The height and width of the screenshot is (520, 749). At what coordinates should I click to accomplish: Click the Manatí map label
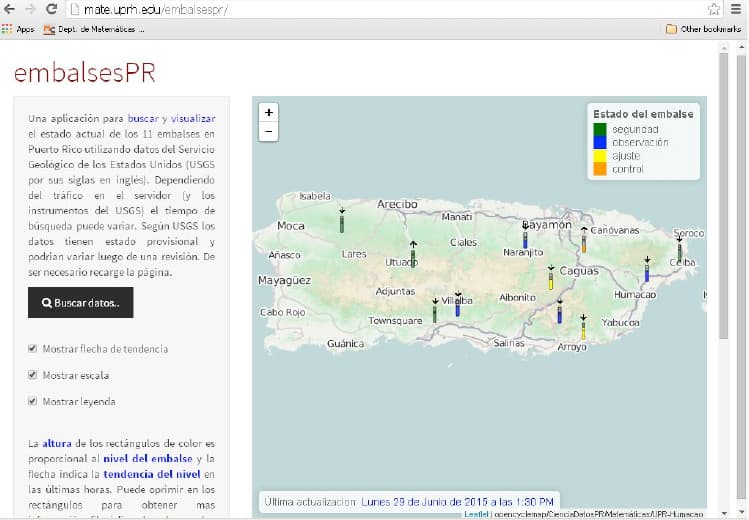(x=456, y=217)
